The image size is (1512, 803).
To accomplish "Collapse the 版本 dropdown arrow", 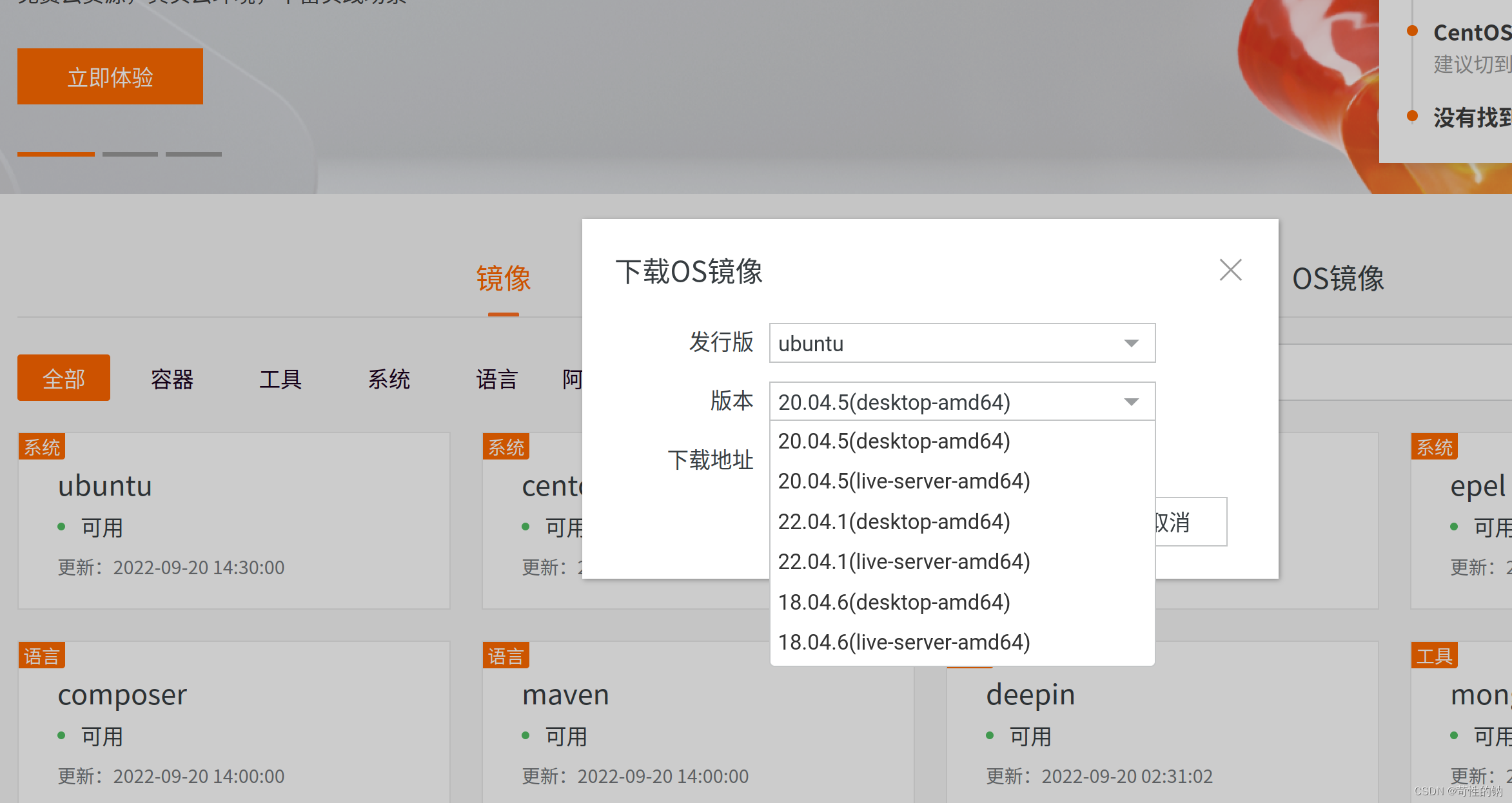I will 1131,402.
